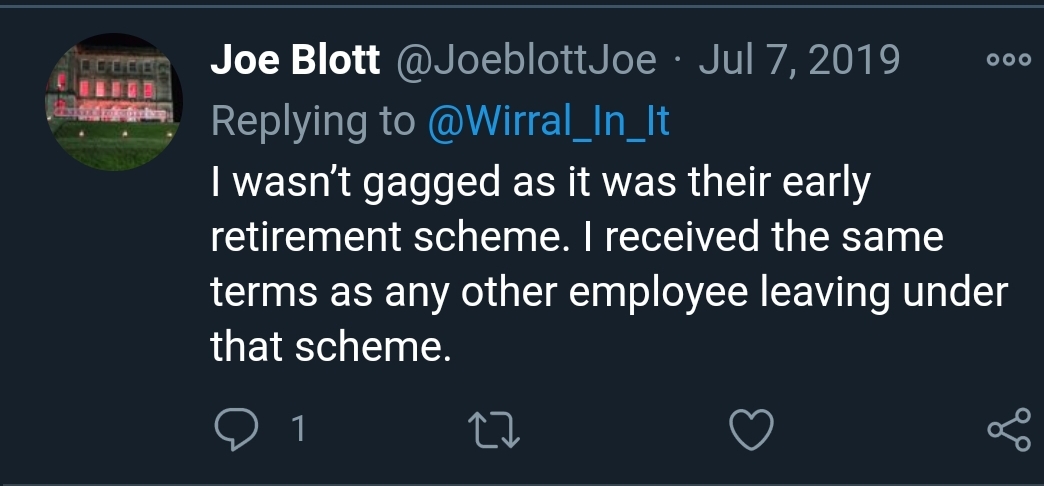Visit the @JoeblottJoe handle
The height and width of the screenshot is (486, 1044).
click(526, 62)
